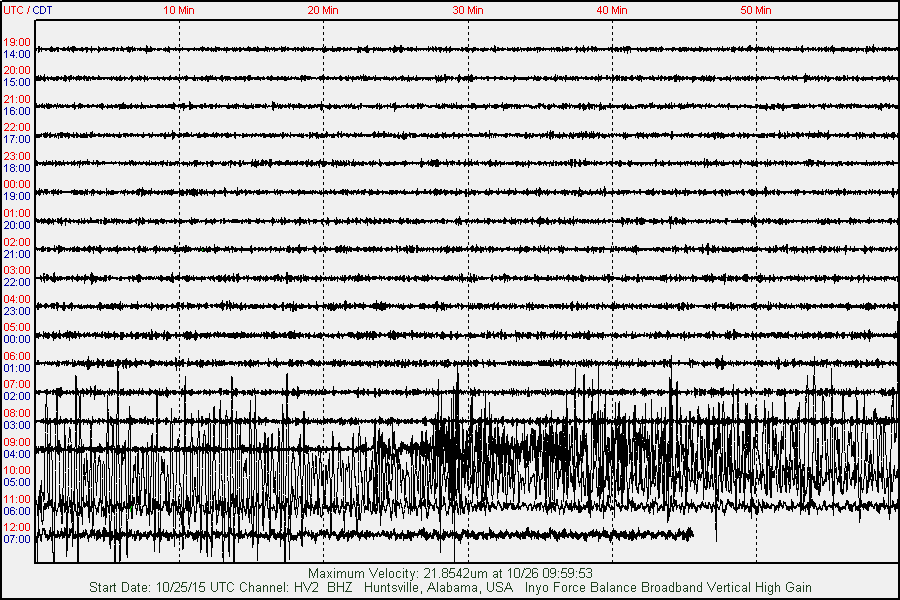Select the "20 Min" time axis label
The height and width of the screenshot is (600, 900).
tap(323, 10)
